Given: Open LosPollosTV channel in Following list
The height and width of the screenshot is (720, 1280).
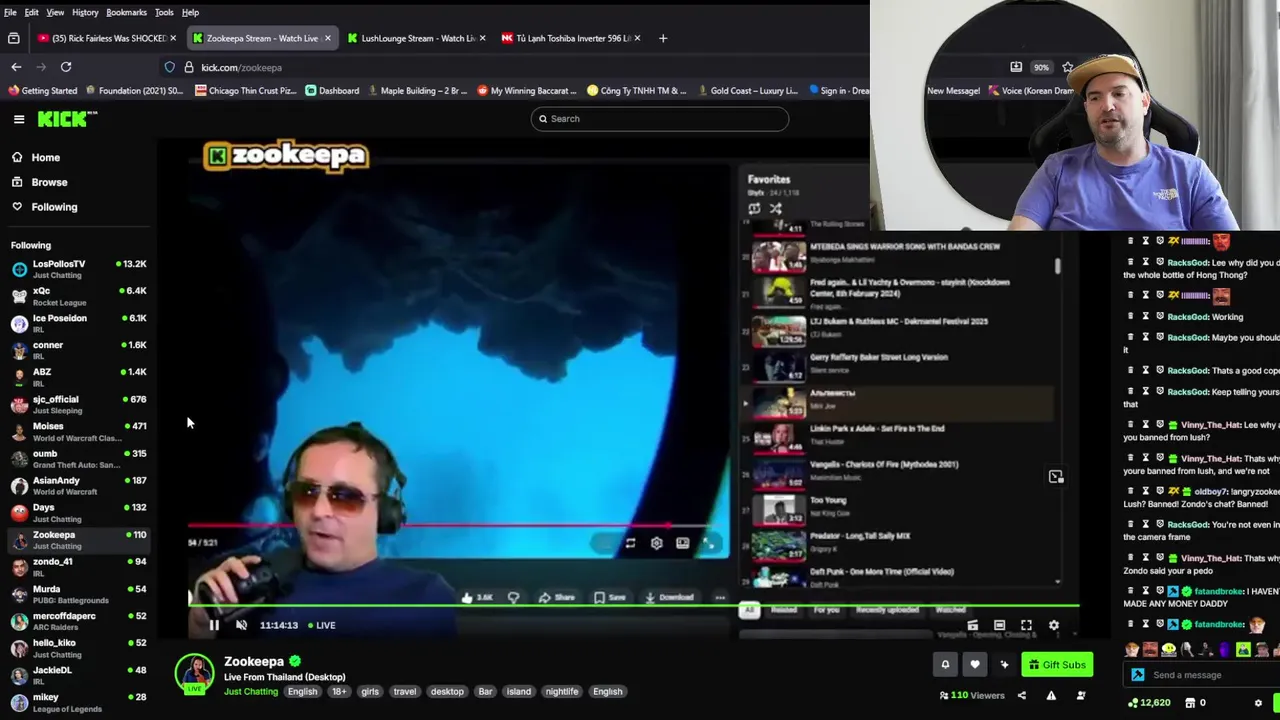Looking at the screenshot, I should coord(78,269).
